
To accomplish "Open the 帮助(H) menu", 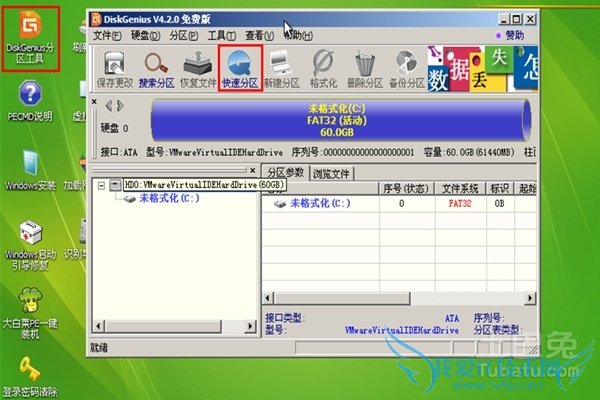I will pos(298,36).
